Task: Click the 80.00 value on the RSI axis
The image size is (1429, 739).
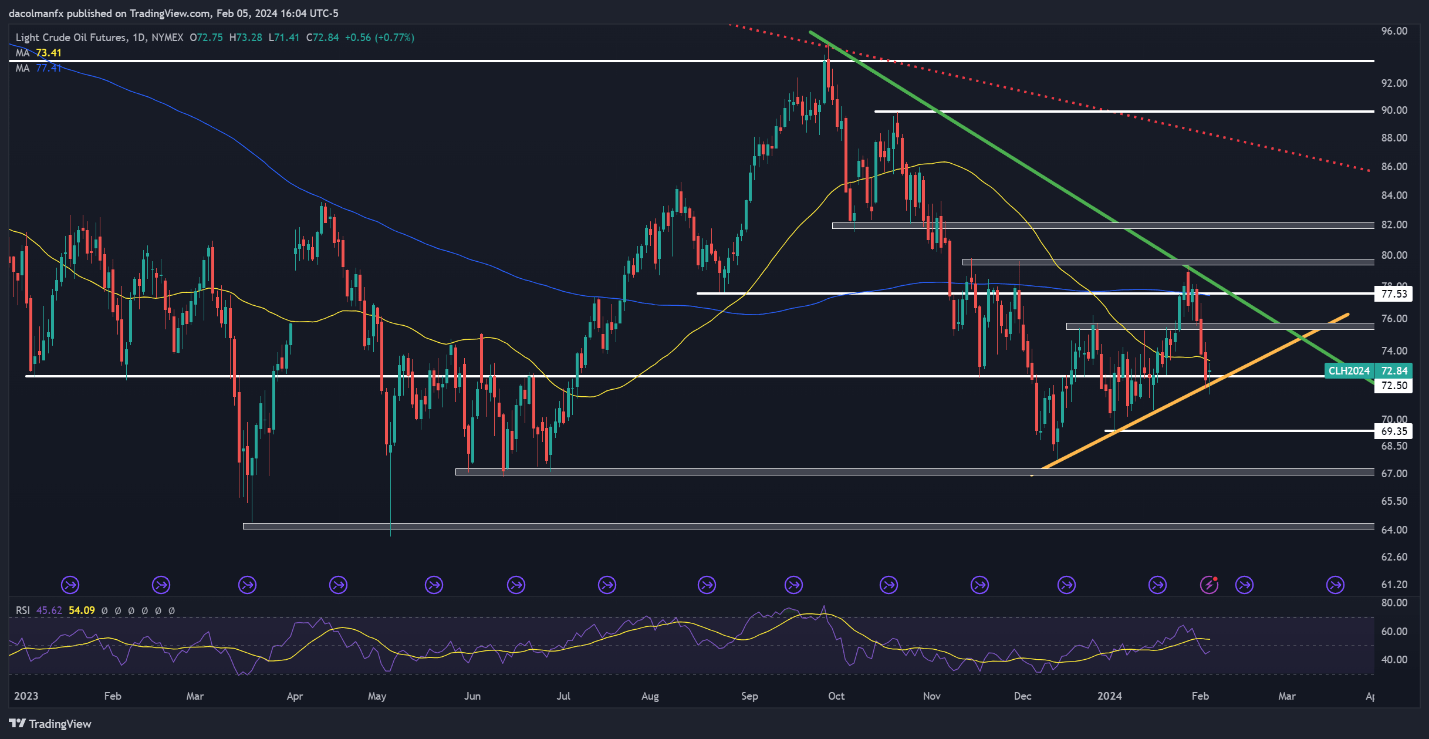Action: coord(1392,604)
